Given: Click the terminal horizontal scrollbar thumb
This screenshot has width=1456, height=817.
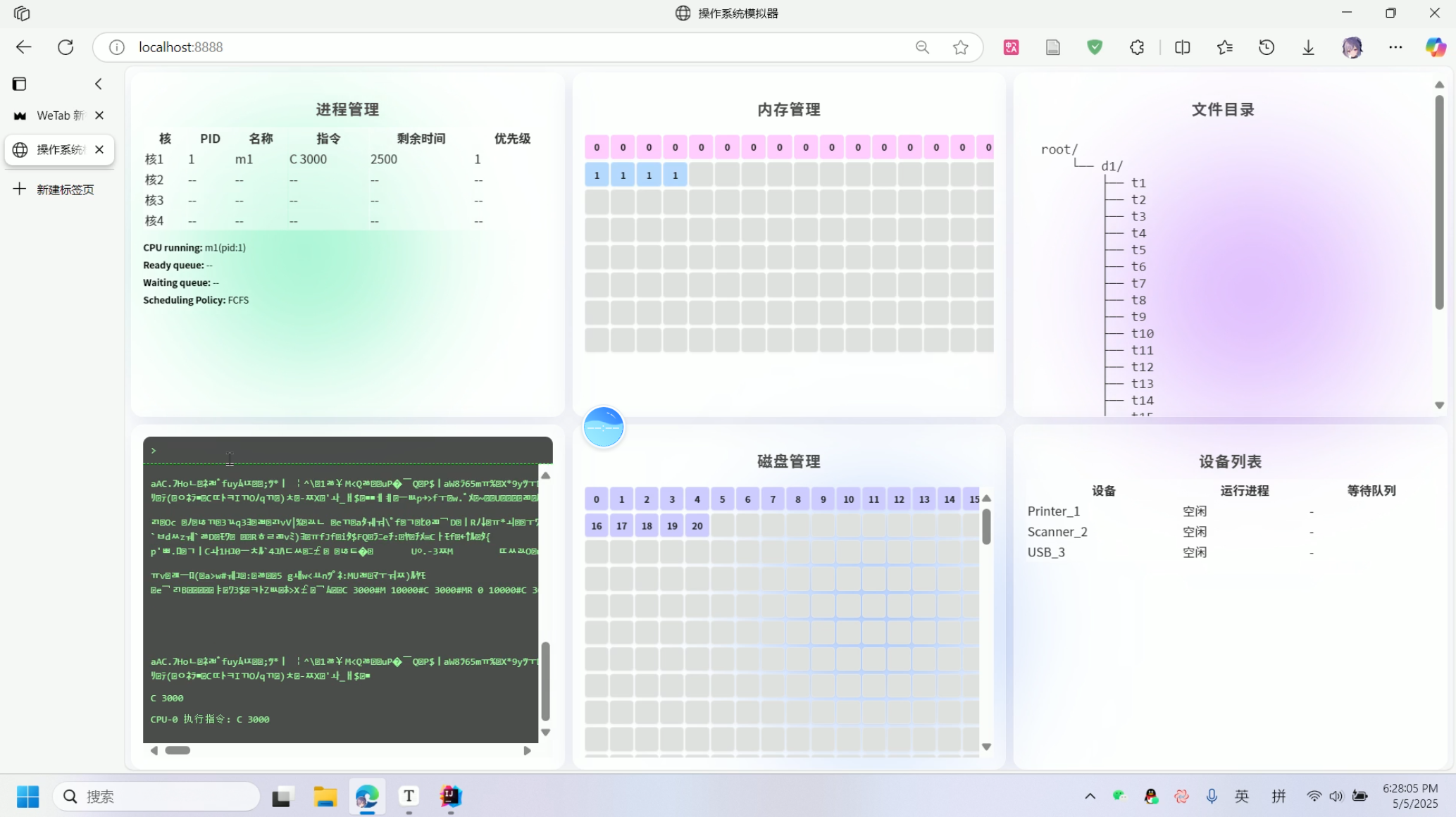Looking at the screenshot, I should click(178, 751).
